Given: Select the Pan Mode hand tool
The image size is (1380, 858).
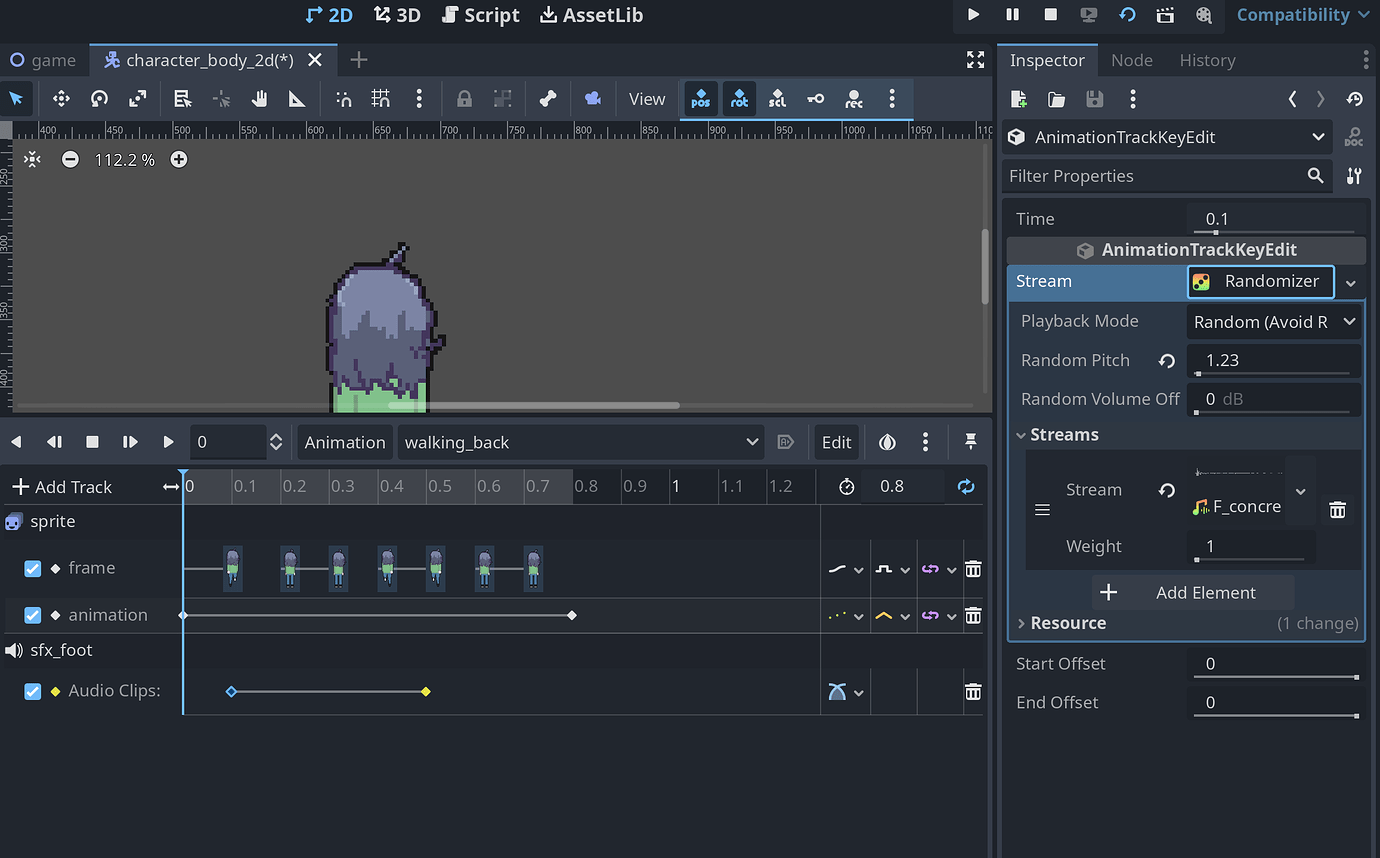Looking at the screenshot, I should [259, 99].
